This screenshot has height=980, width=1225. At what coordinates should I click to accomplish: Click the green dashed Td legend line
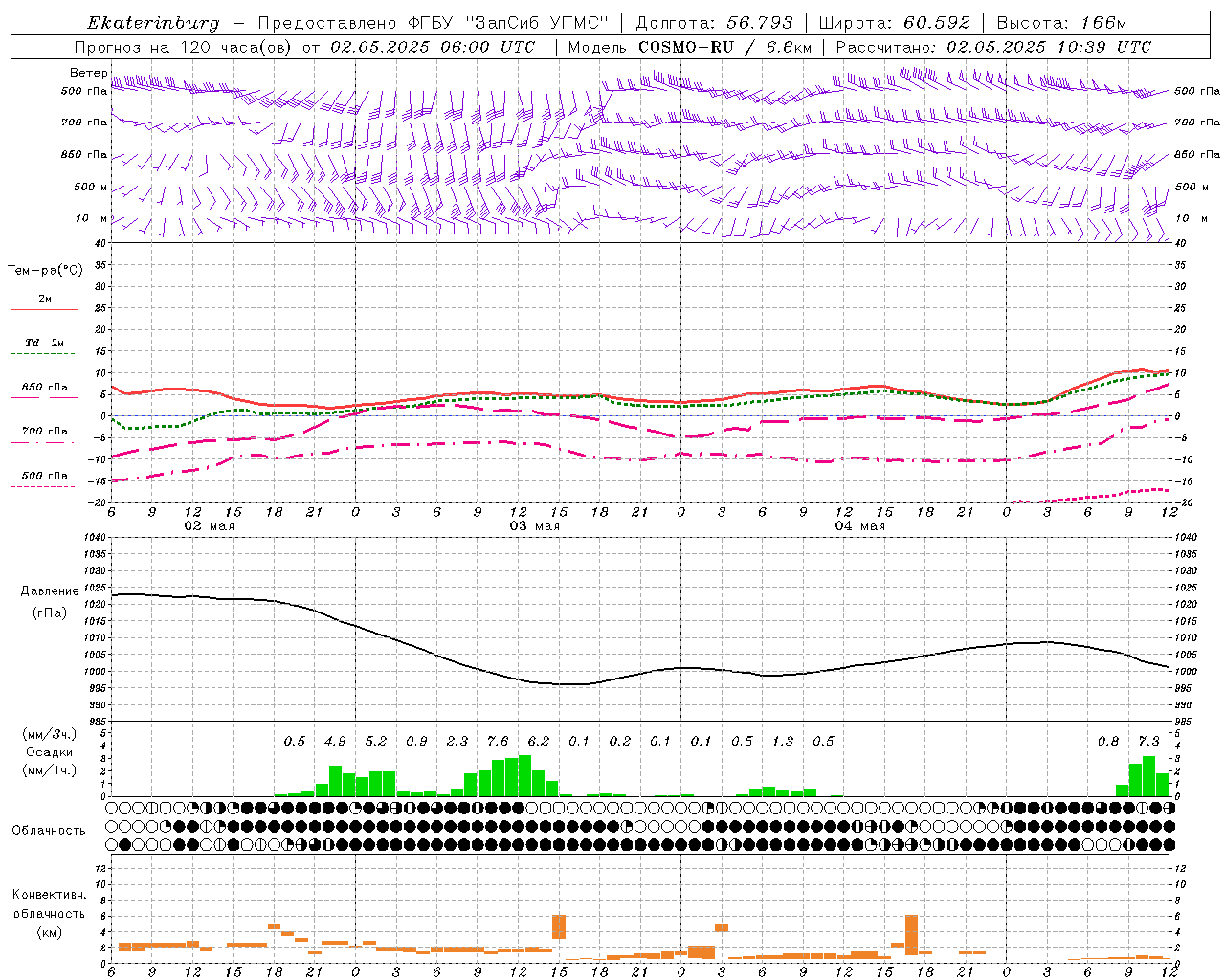(42, 354)
